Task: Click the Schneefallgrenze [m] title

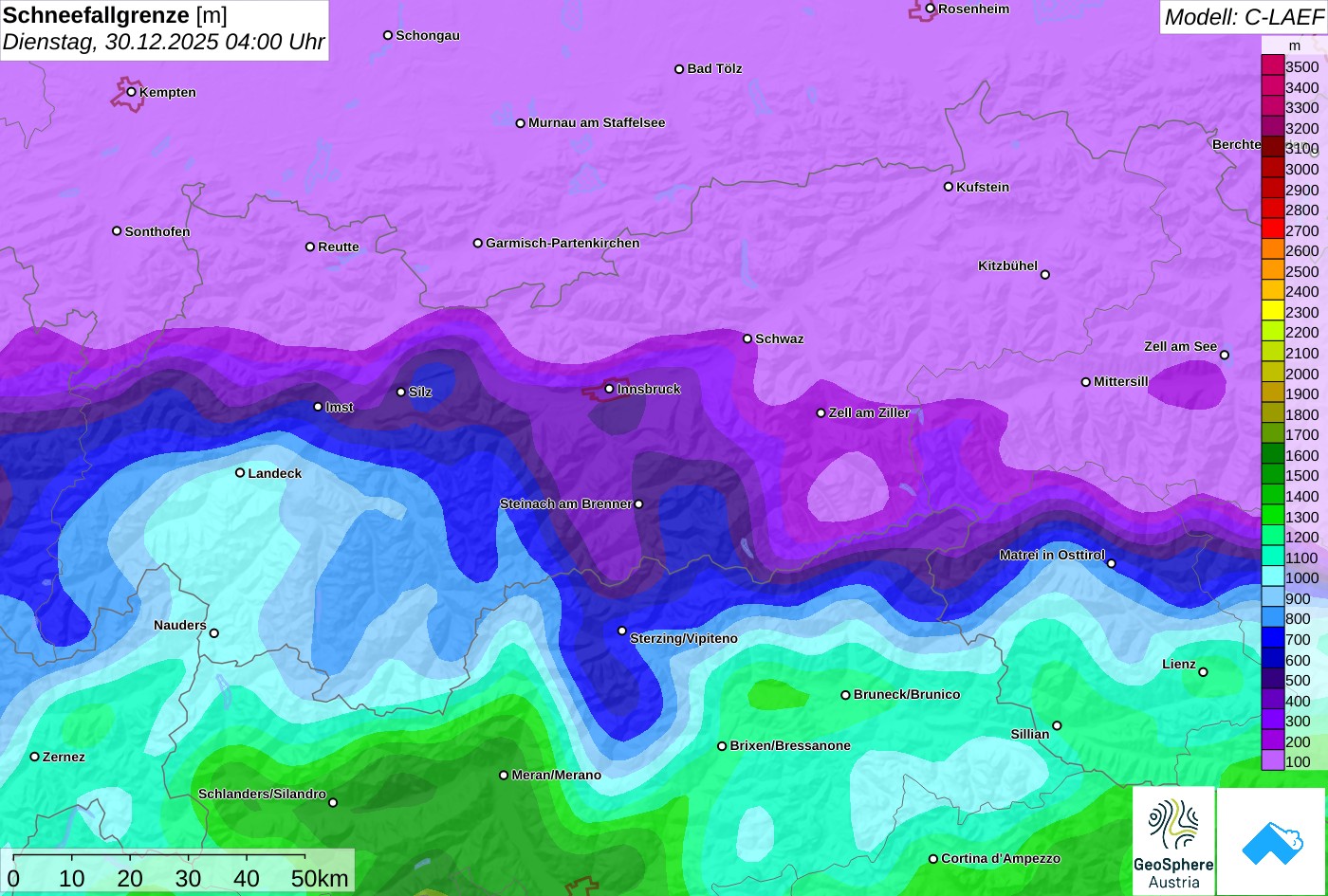Action: [115, 15]
